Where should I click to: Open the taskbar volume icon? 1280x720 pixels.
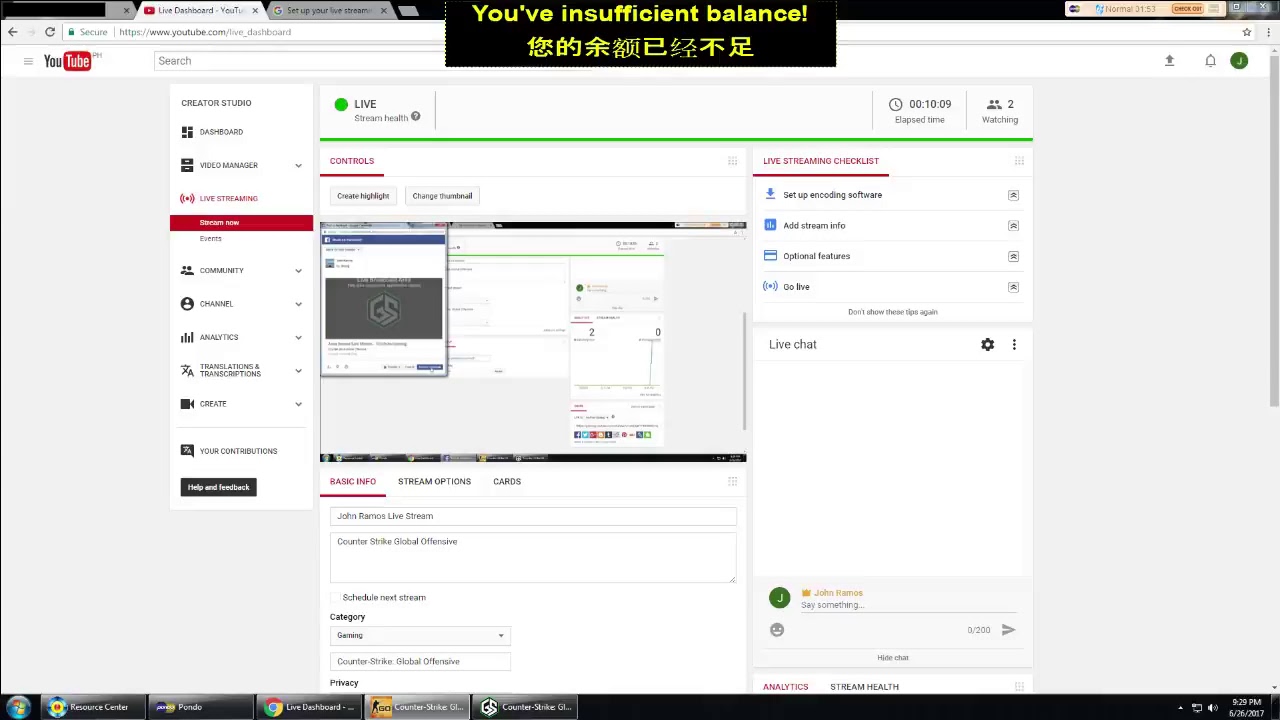click(1212, 708)
